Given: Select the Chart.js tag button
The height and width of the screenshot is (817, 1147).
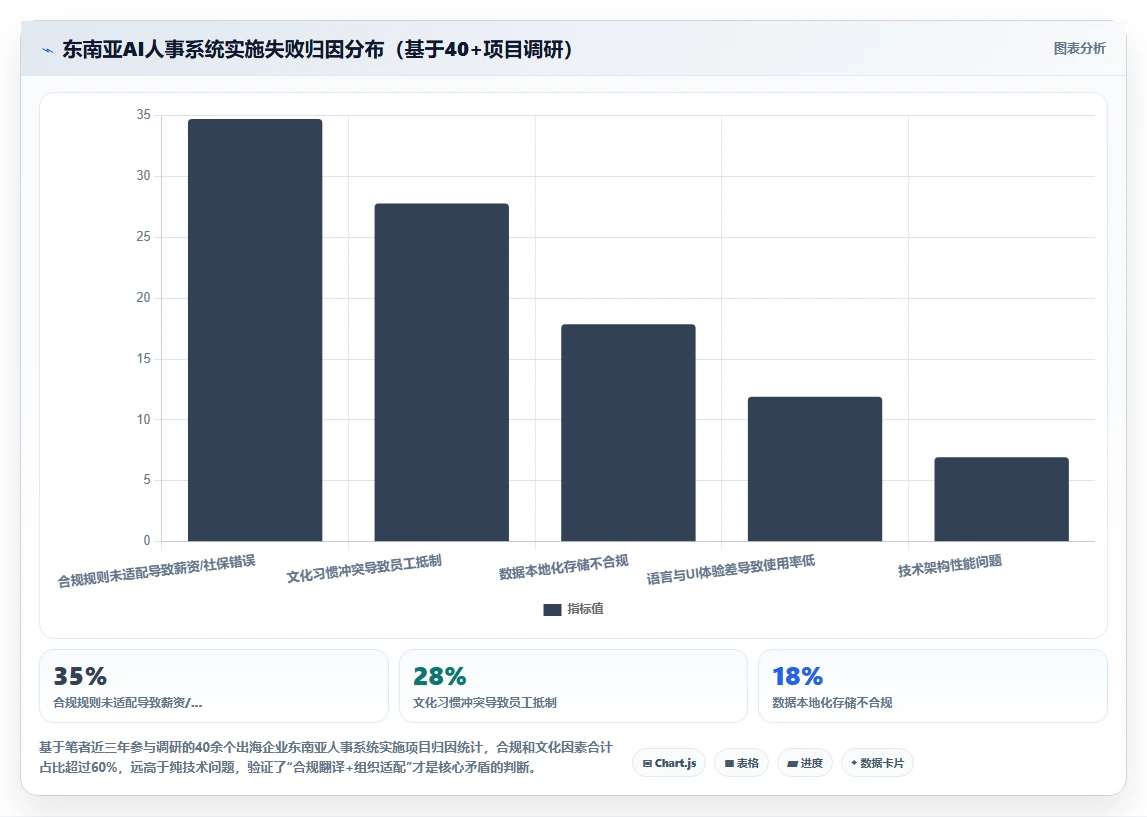Looking at the screenshot, I should 669,763.
